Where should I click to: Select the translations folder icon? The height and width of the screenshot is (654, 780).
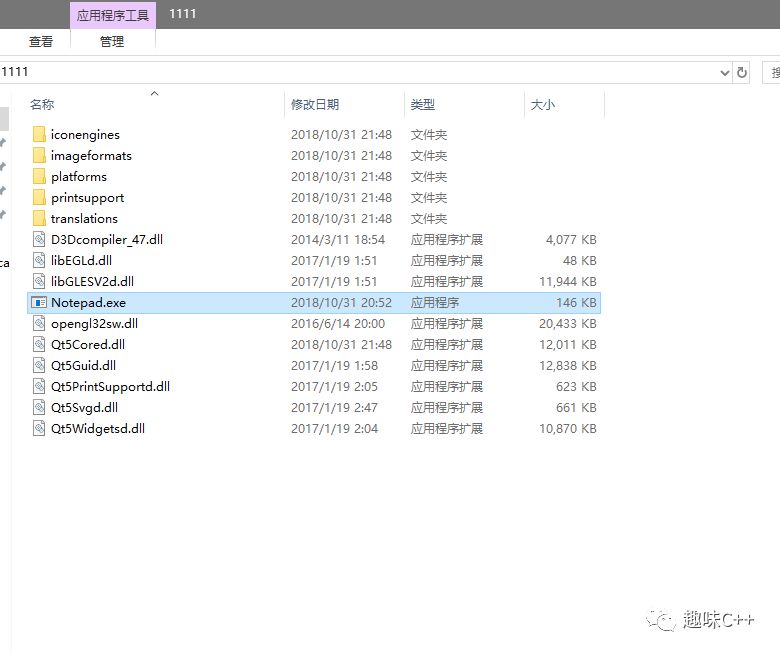pos(39,218)
